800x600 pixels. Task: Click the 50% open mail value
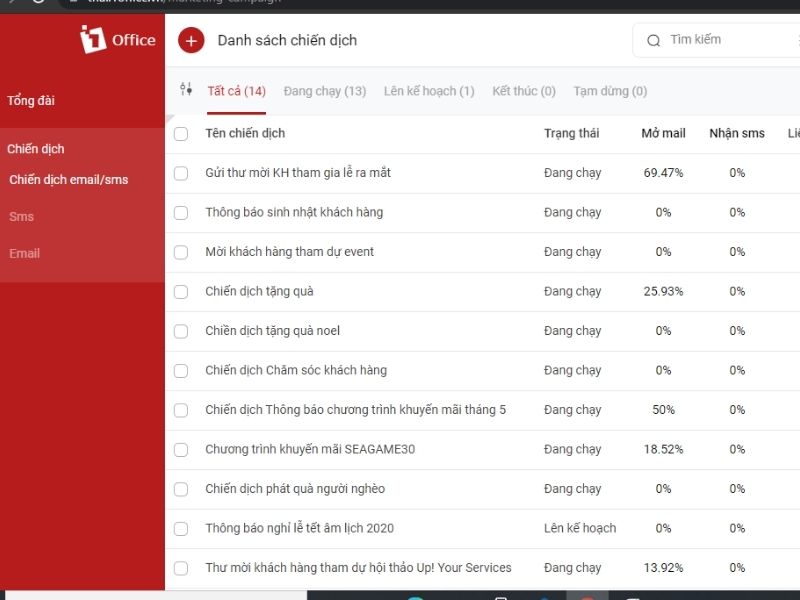(x=663, y=410)
